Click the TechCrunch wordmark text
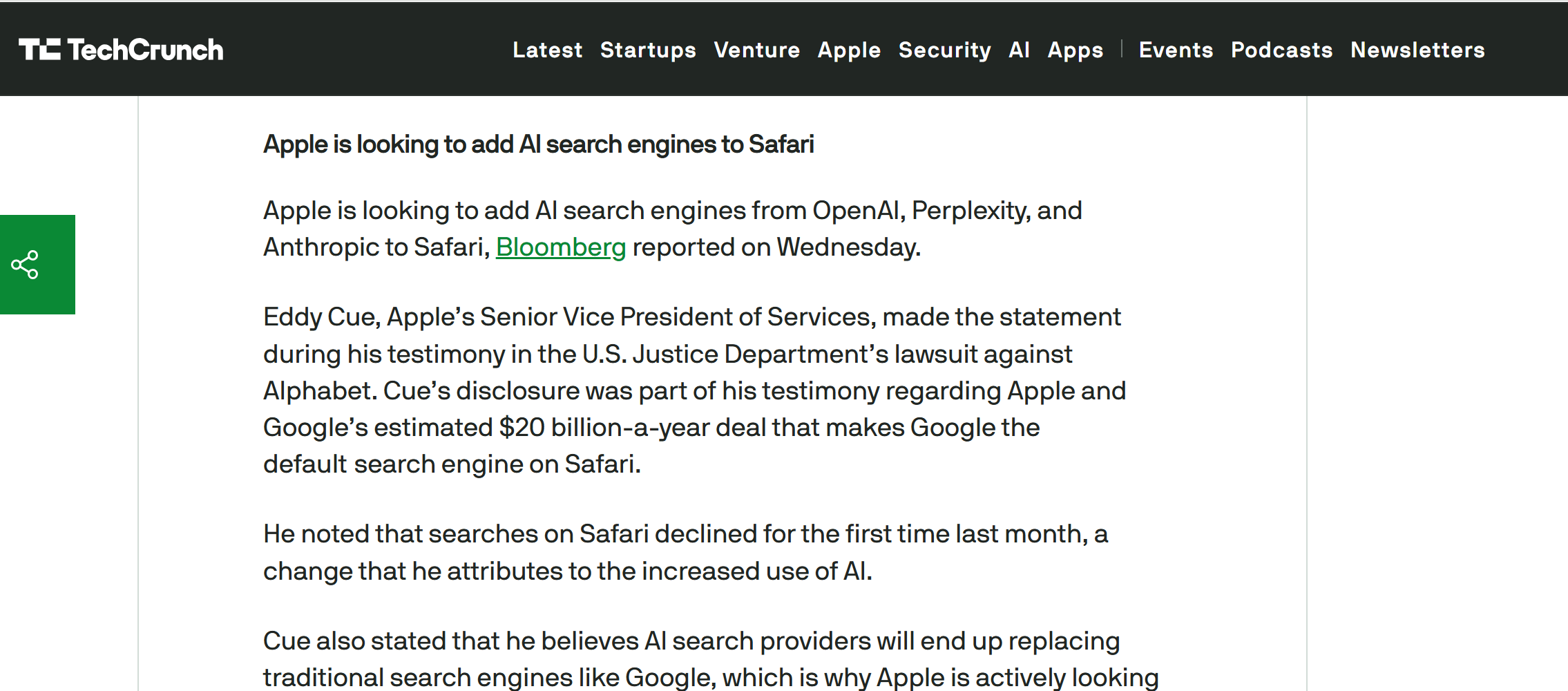 coord(145,50)
